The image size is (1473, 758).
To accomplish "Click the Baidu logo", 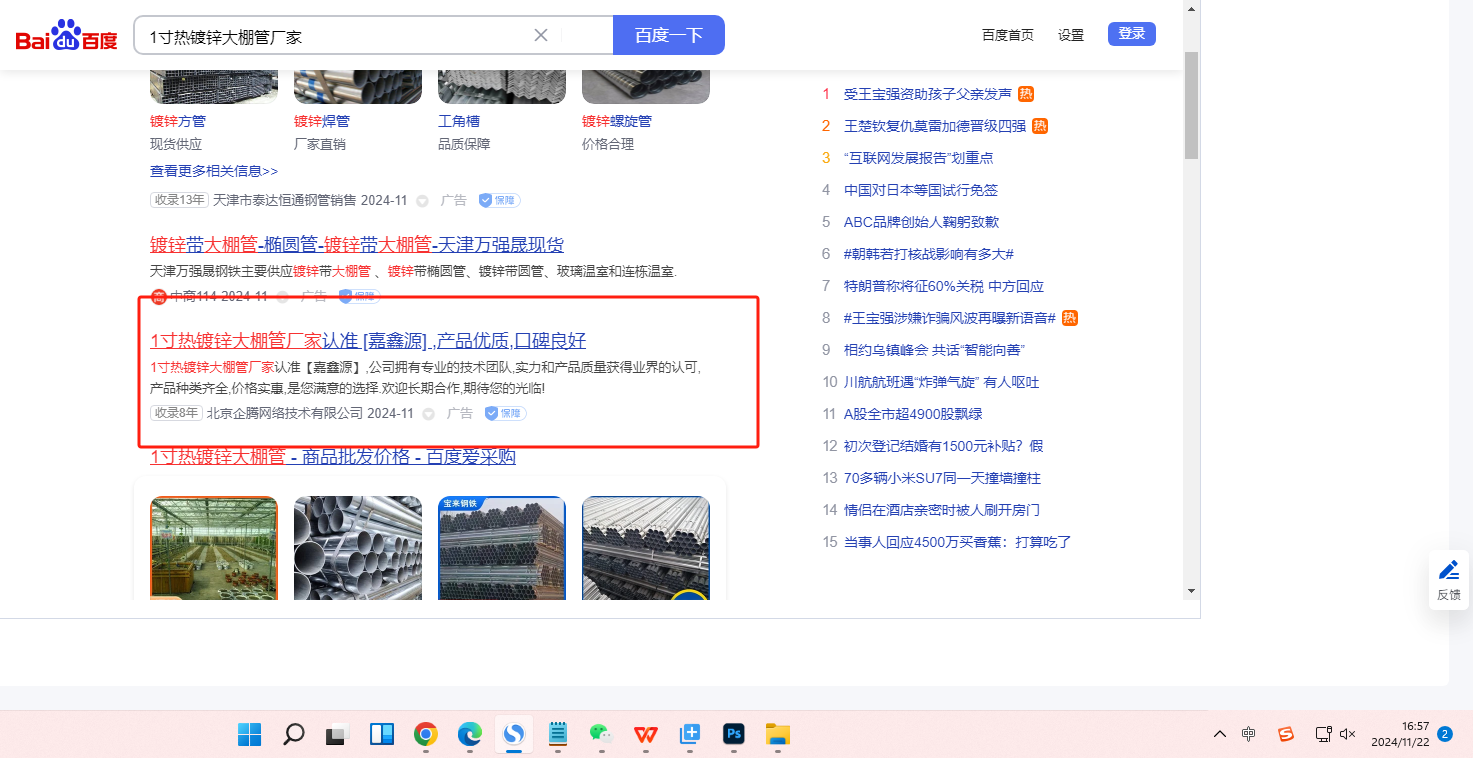I will click(66, 36).
